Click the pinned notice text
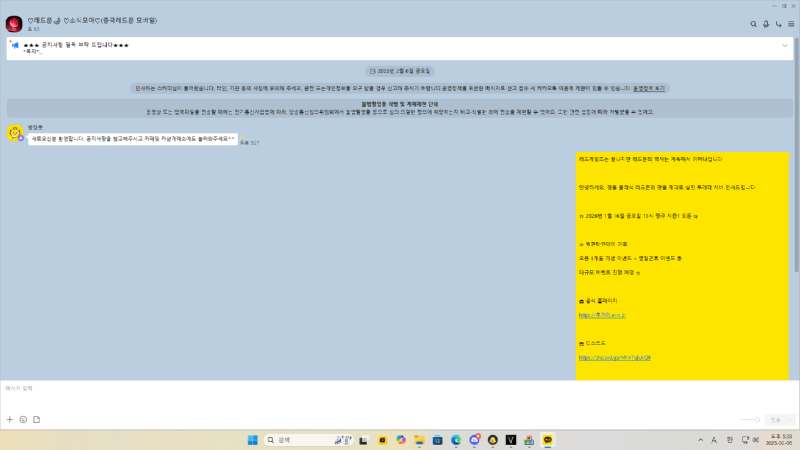Viewport: 800px width, 450px height. [80, 46]
